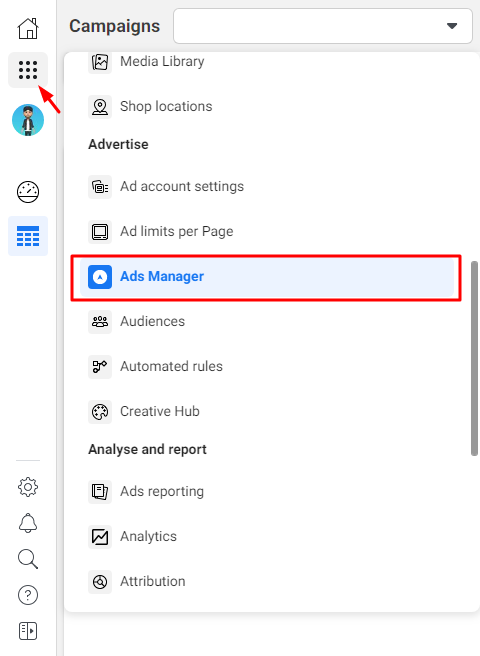Screen dimensions: 480x656
Task: Click the Analytics chart icon
Action: [x=100, y=537]
